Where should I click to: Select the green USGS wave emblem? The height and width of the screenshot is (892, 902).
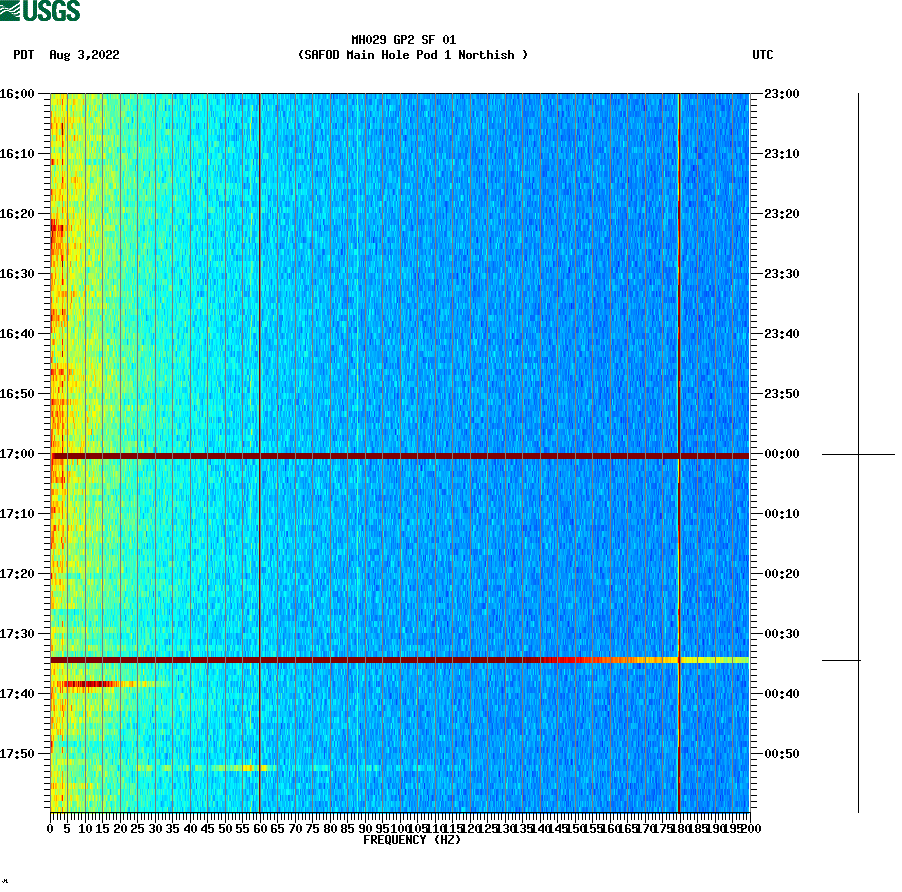coord(12,10)
